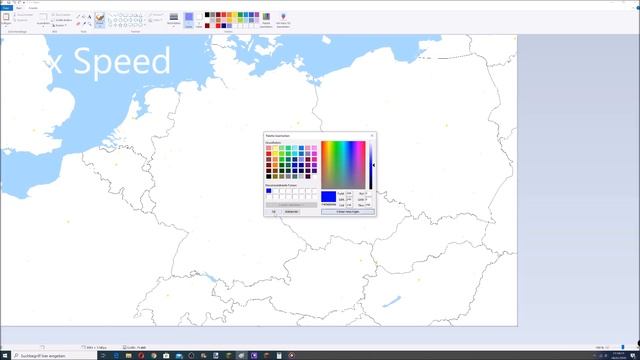This screenshot has height=360, width=640.
Task: Click the Rot (red) value field
Action: (369, 193)
